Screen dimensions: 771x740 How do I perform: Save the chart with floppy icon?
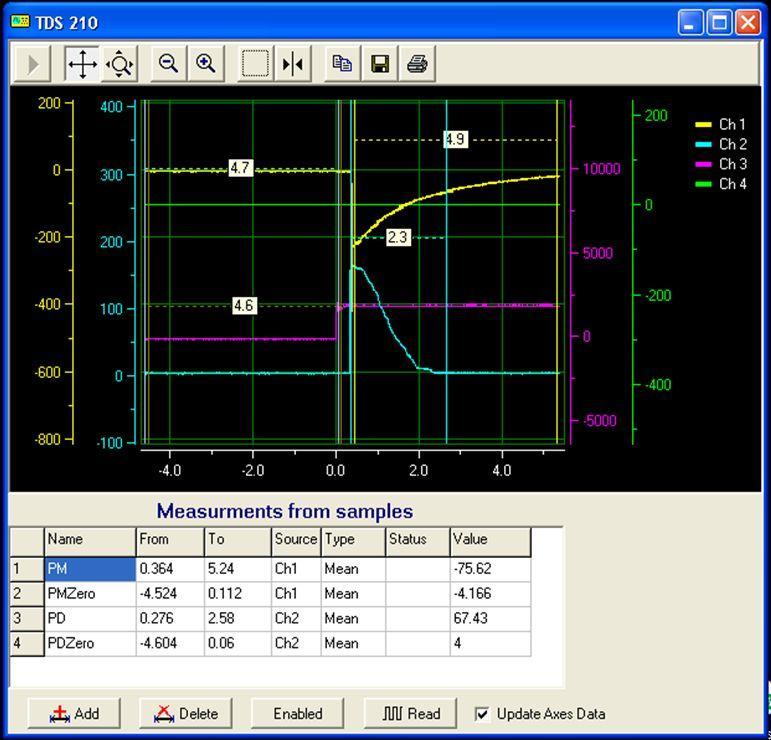(x=380, y=64)
